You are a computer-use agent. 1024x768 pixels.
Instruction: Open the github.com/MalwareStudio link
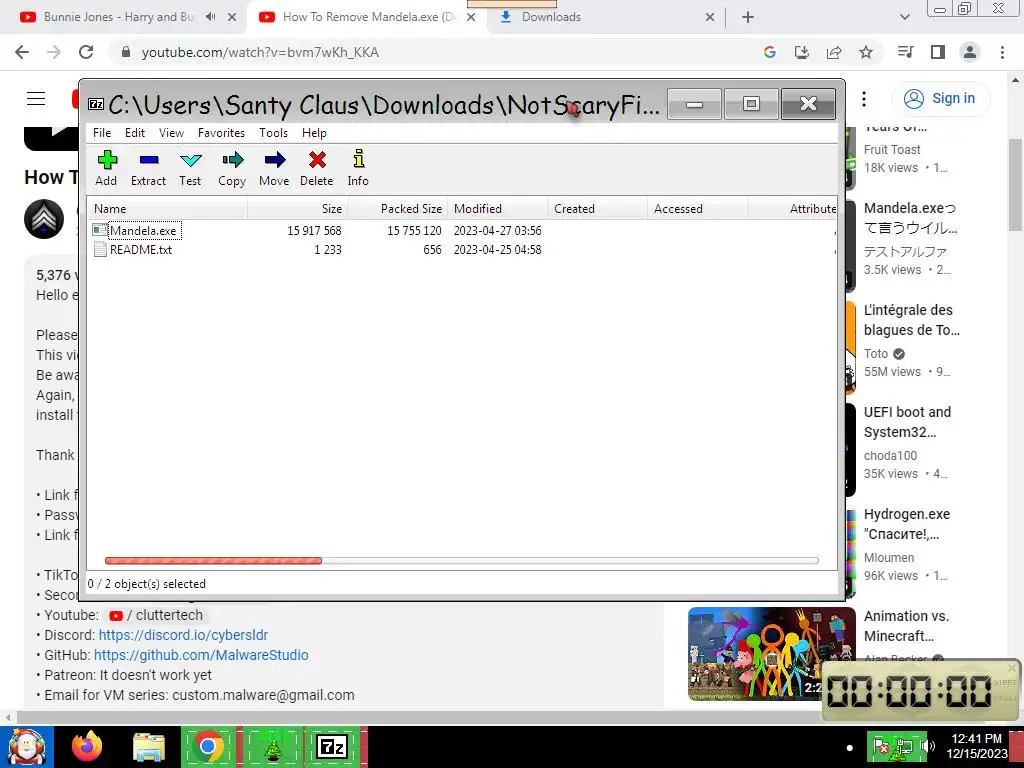[201, 655]
